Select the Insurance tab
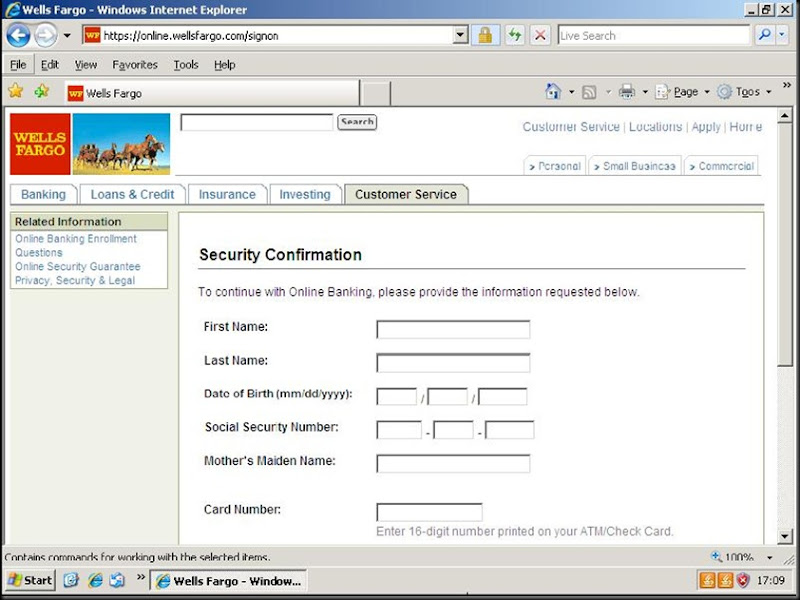The height and width of the screenshot is (600, 800). (227, 194)
